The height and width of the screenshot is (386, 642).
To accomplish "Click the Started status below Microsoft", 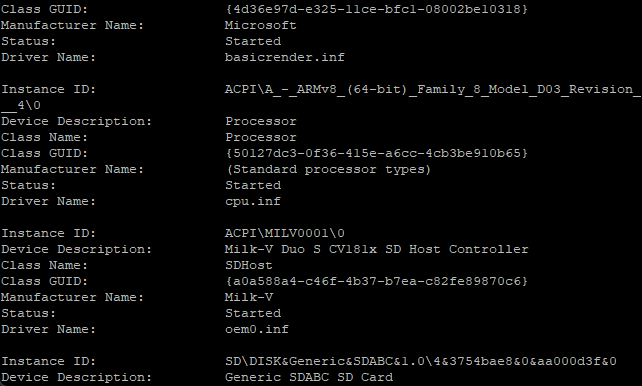I will 253,41.
